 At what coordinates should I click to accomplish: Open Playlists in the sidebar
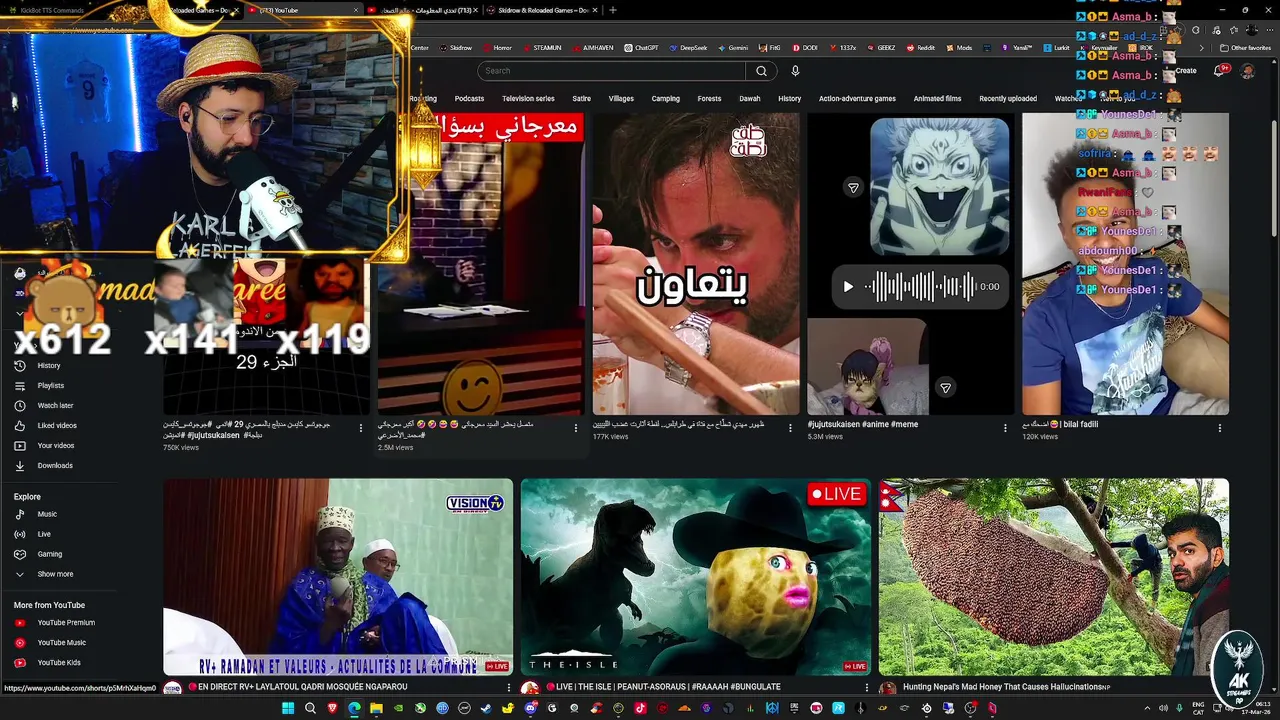(x=51, y=386)
